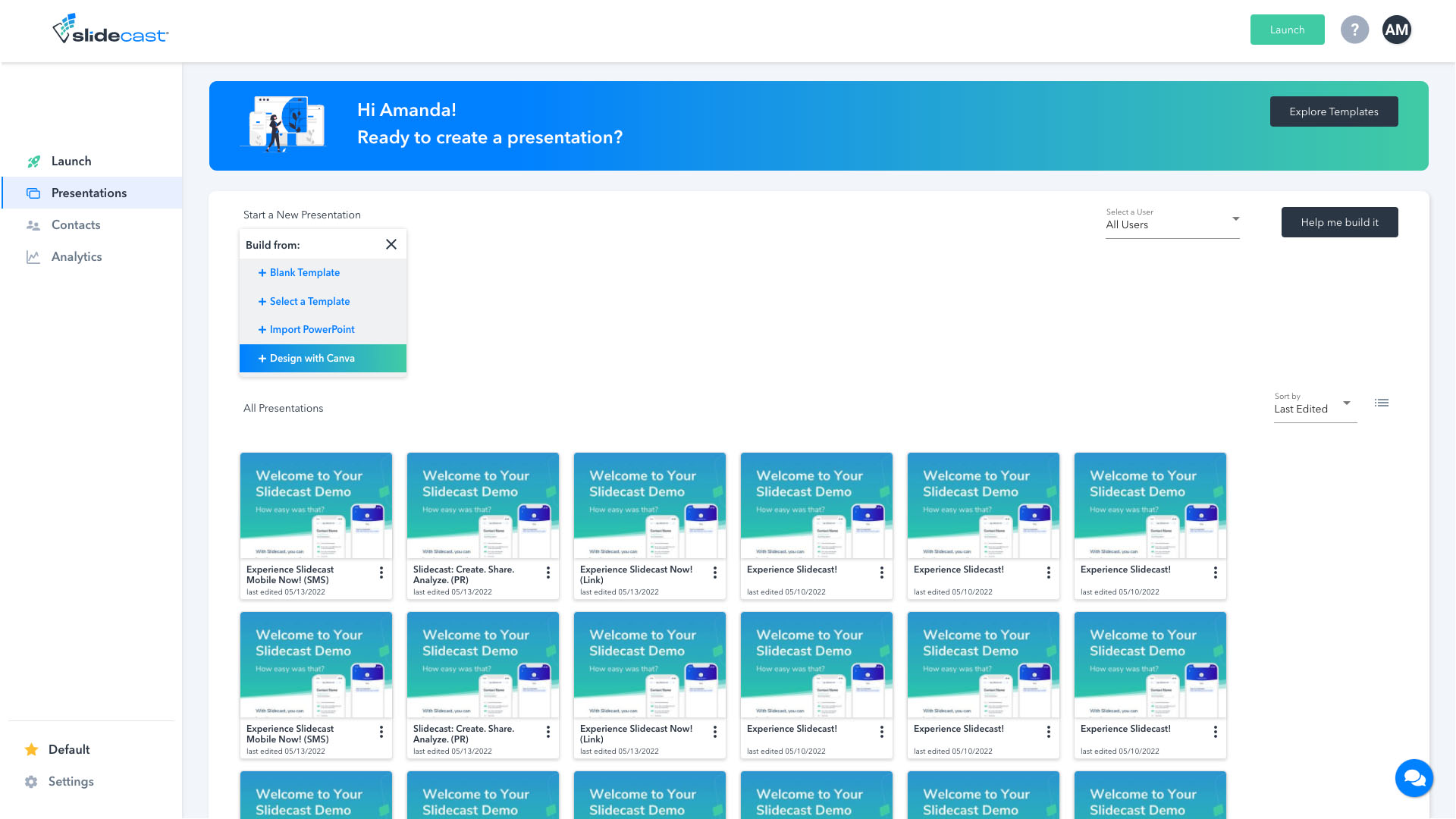Image resolution: width=1456 pixels, height=819 pixels.
Task: Open the AM user avatar menu
Action: click(x=1396, y=30)
